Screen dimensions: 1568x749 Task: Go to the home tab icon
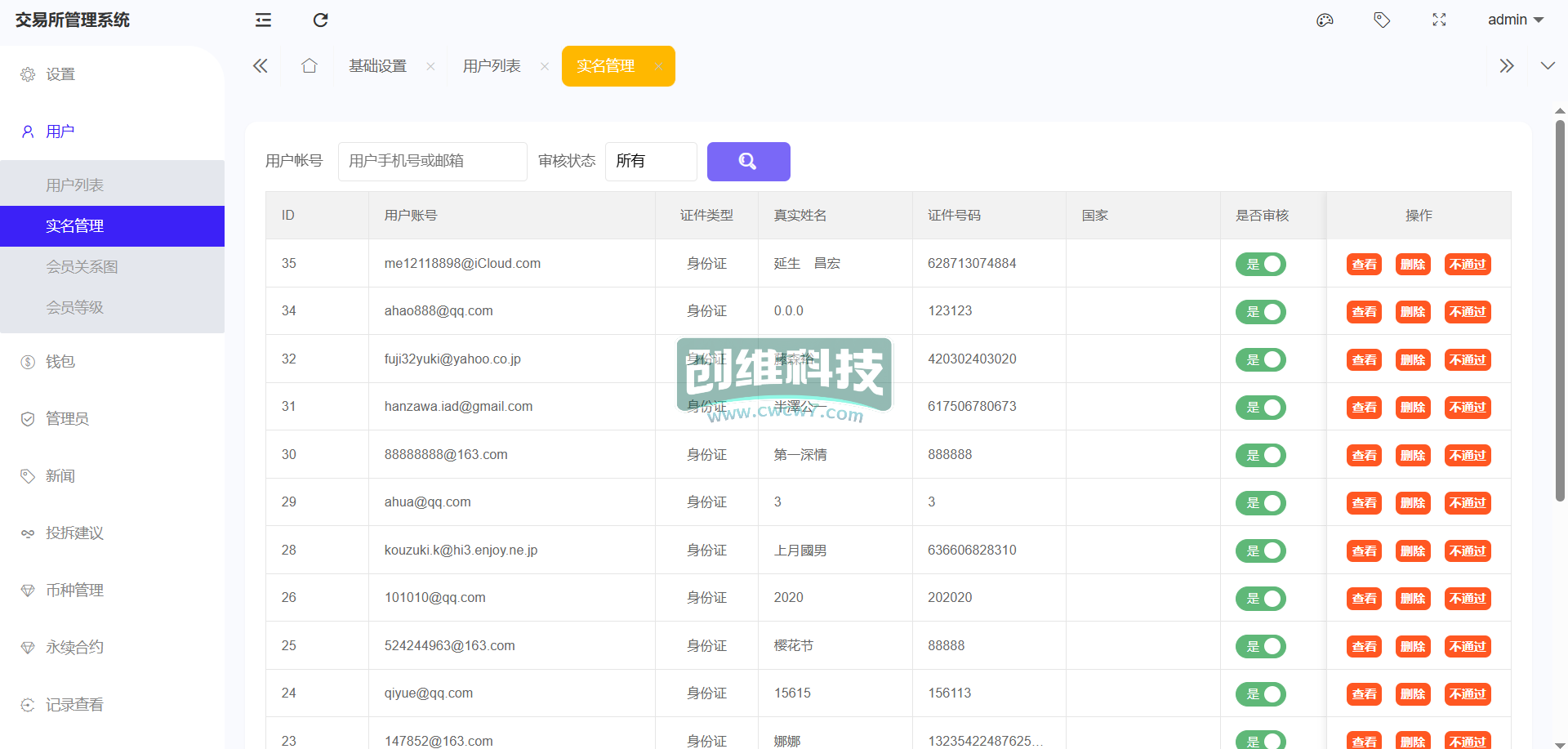(309, 66)
